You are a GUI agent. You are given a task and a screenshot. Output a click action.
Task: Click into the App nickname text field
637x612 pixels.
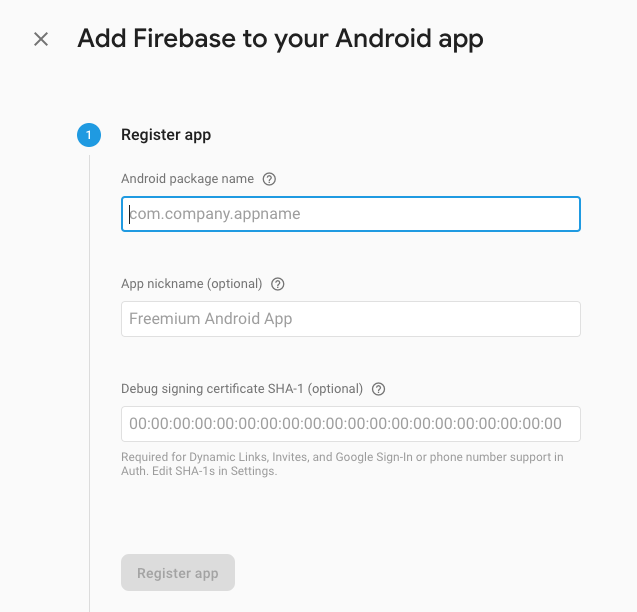pyautogui.click(x=350, y=319)
